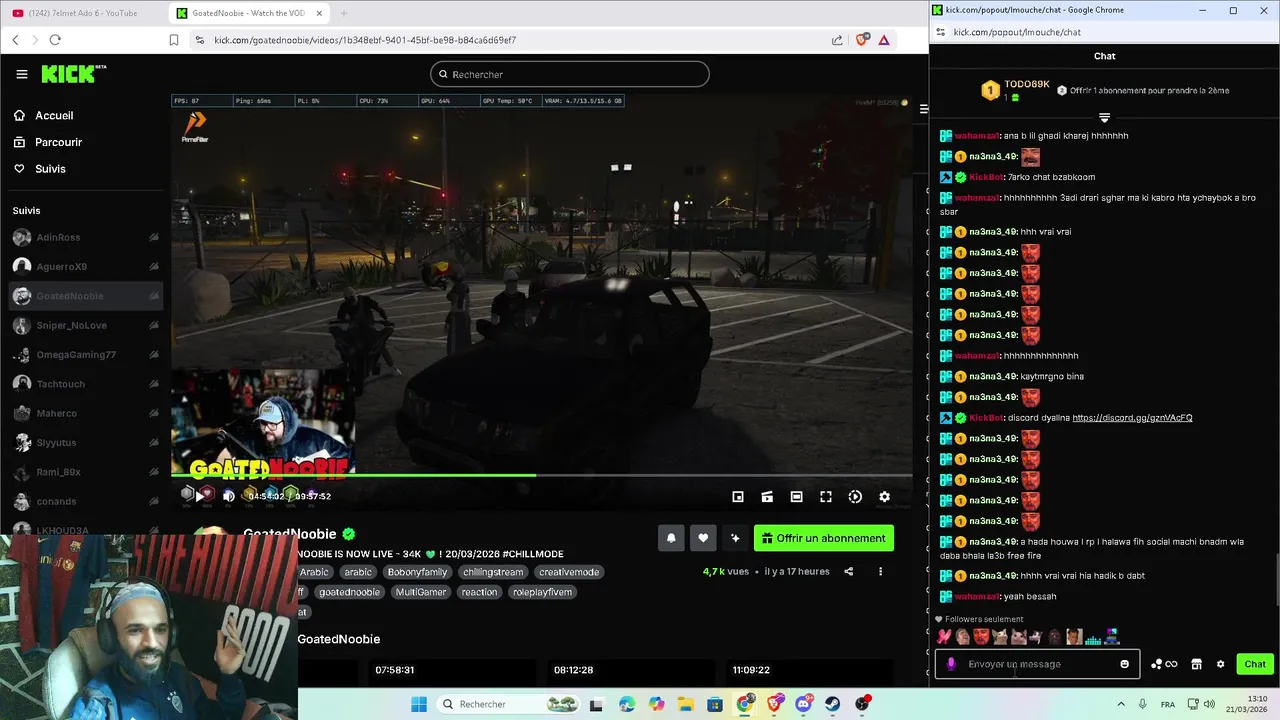Image resolution: width=1280 pixels, height=720 pixels.
Task: Open playback speed control
Action: tap(855, 497)
